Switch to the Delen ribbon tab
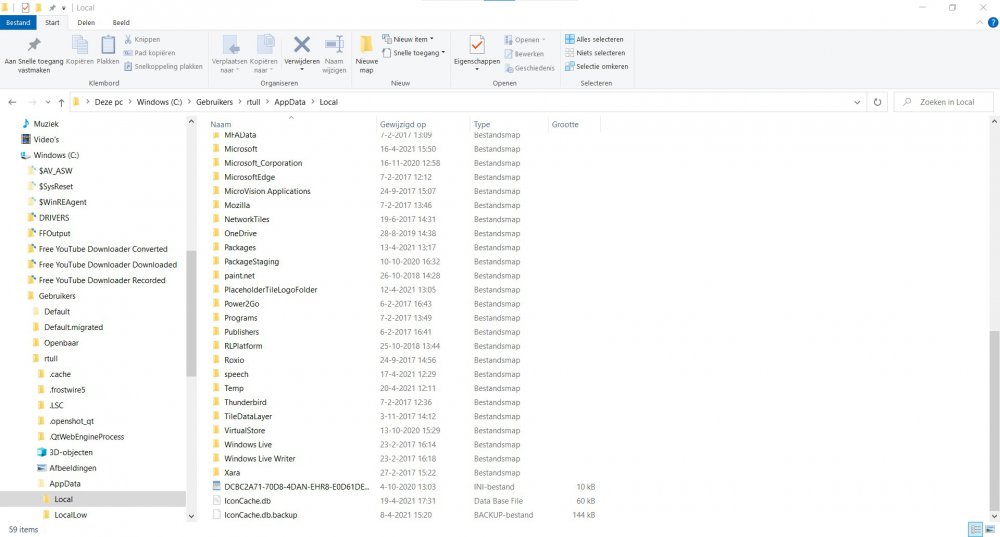Viewport: 1000px width, 537px height. coord(86,22)
